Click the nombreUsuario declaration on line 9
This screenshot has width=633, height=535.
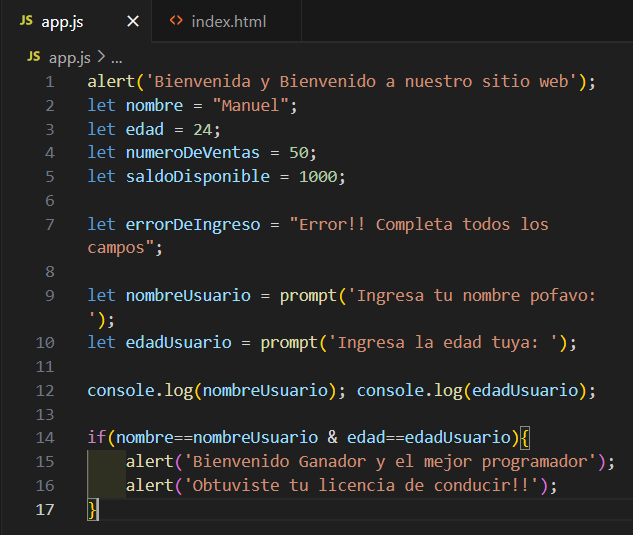(x=188, y=296)
